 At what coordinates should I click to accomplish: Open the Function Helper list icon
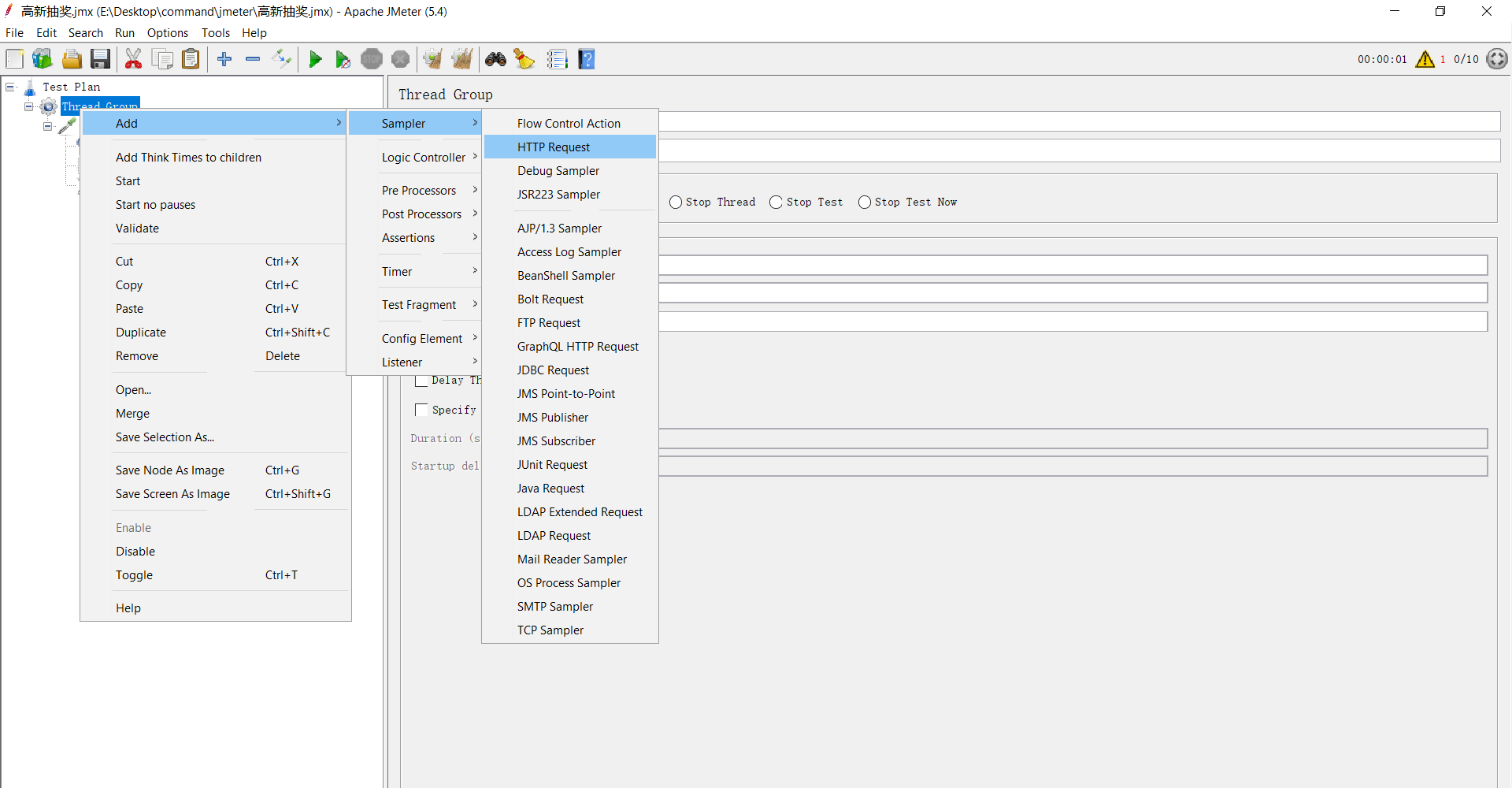point(558,59)
